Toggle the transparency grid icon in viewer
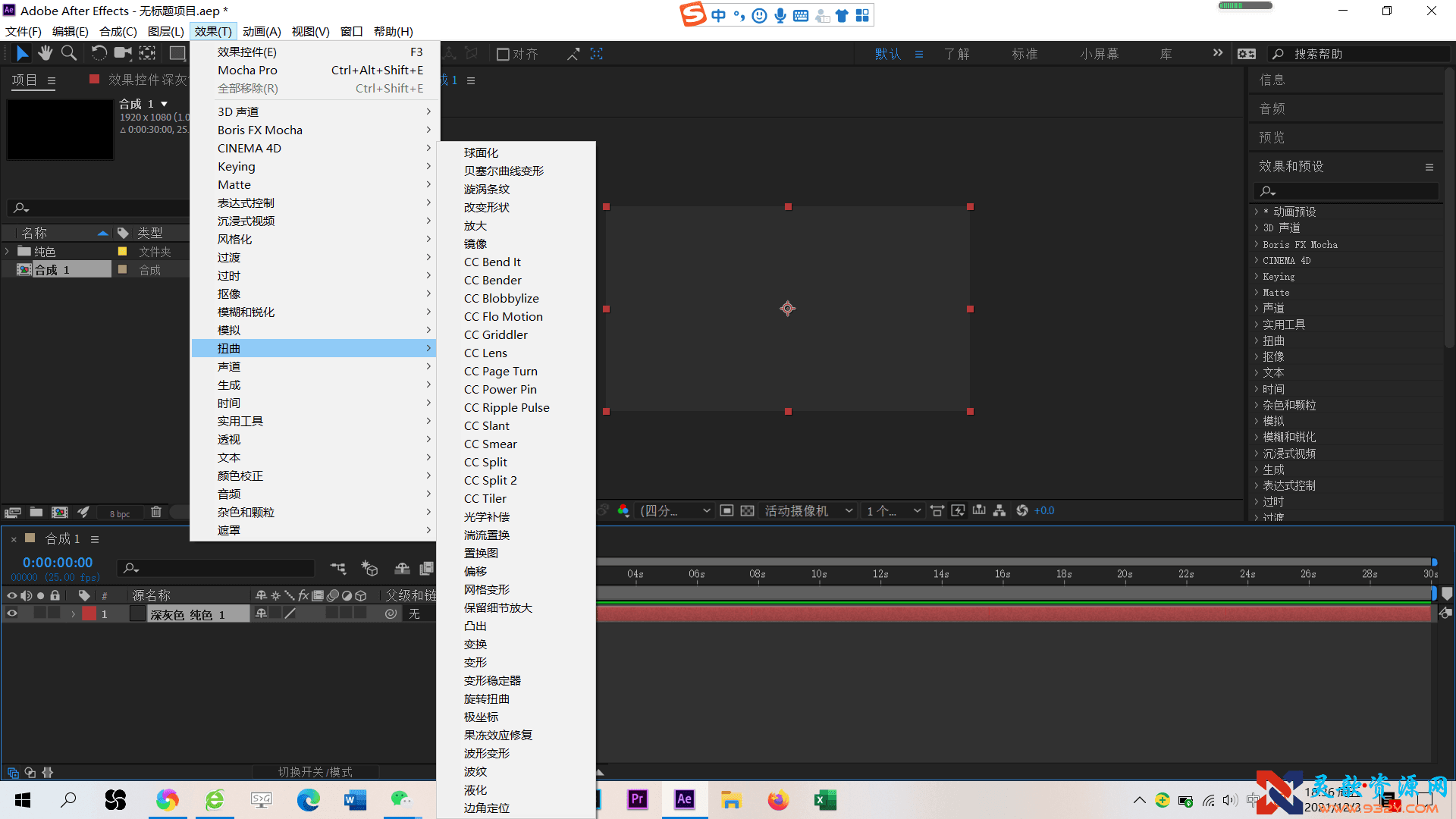The width and height of the screenshot is (1456, 819). pyautogui.click(x=747, y=510)
